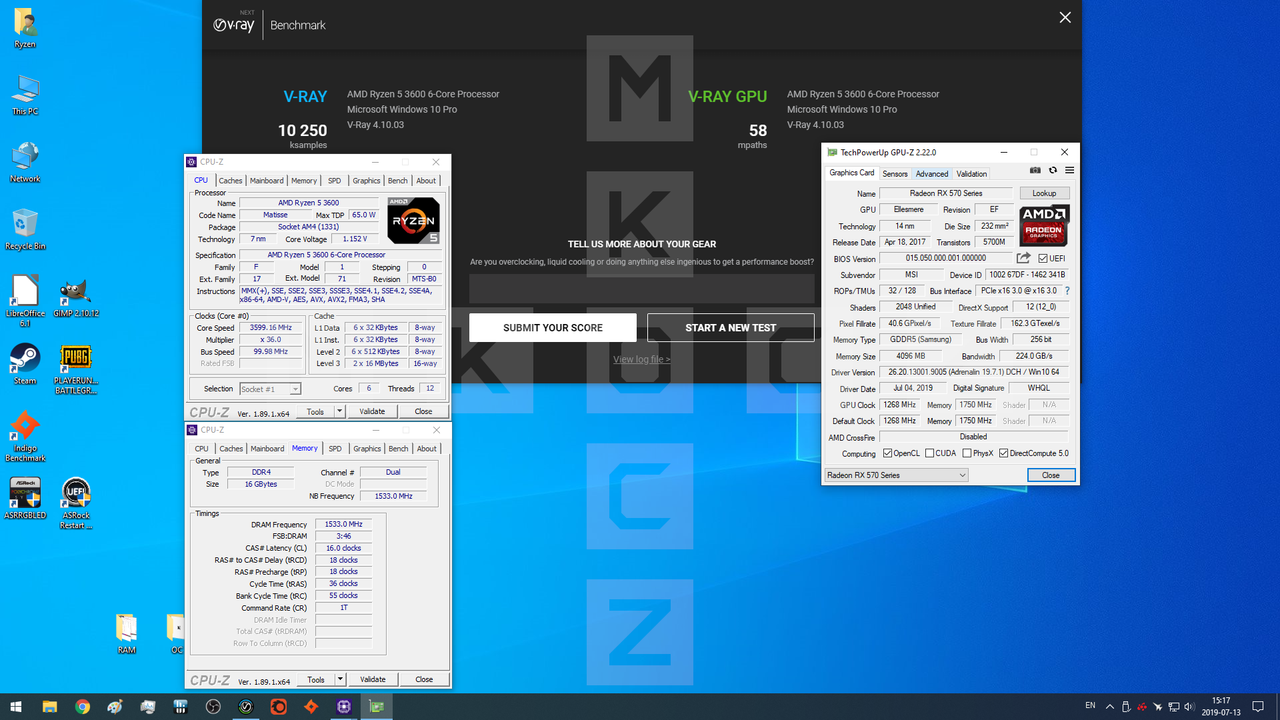Open the LibreOffice 6.1 desktop icon
1280x720 pixels.
(25, 302)
